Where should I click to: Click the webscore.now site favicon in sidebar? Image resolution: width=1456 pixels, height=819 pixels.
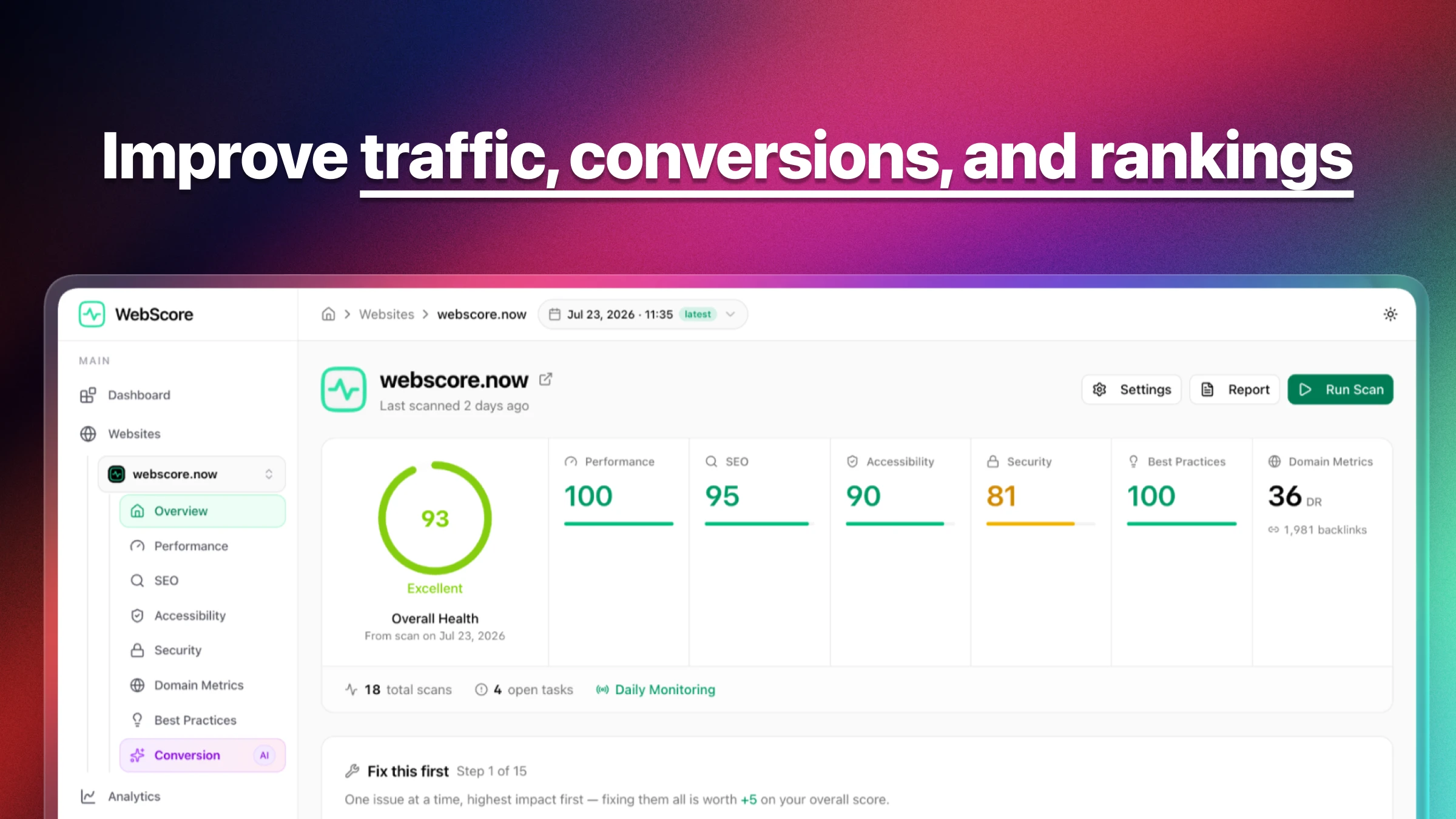[x=116, y=474]
